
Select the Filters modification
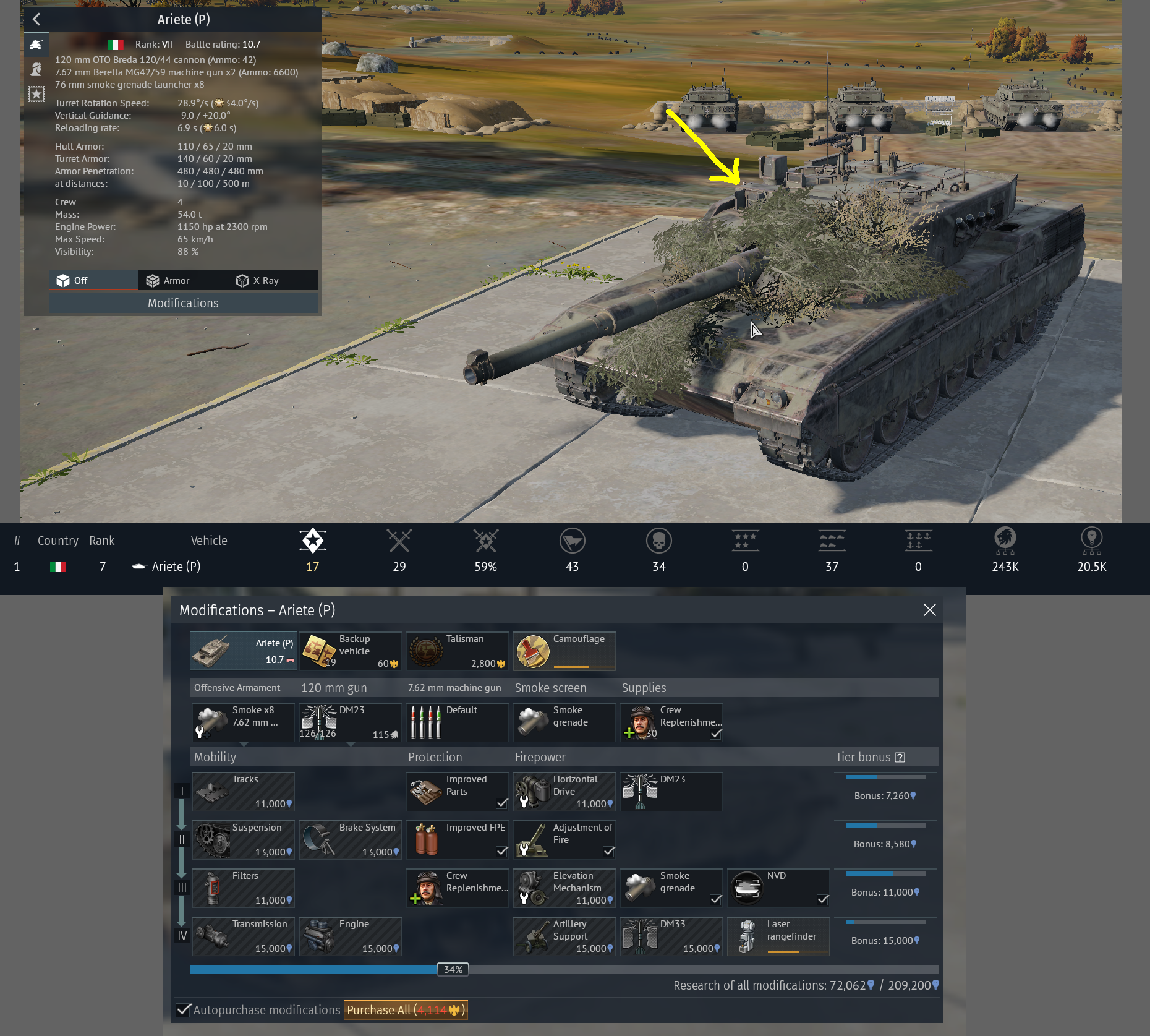coord(244,888)
